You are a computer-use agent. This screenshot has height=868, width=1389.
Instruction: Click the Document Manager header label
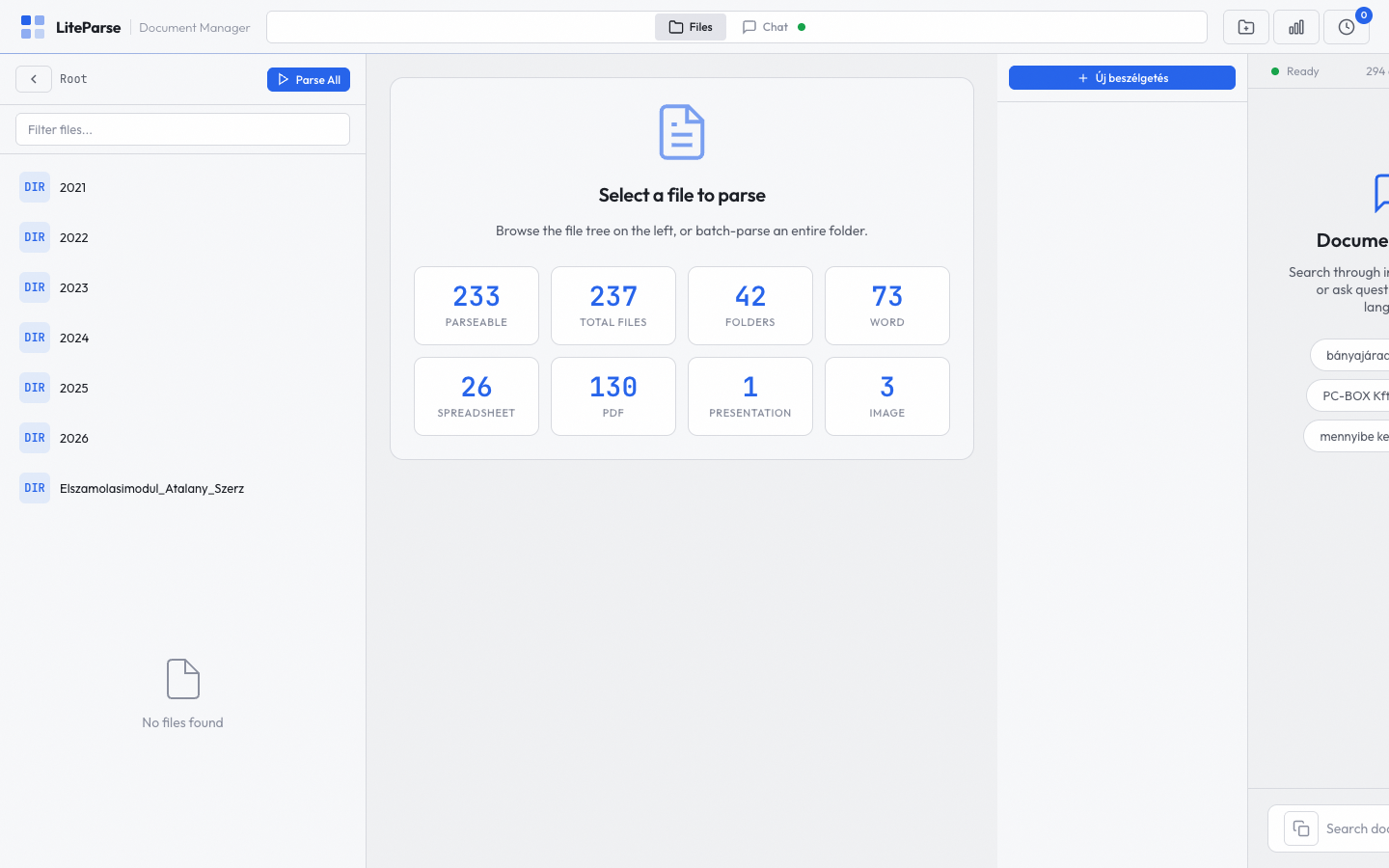click(194, 27)
